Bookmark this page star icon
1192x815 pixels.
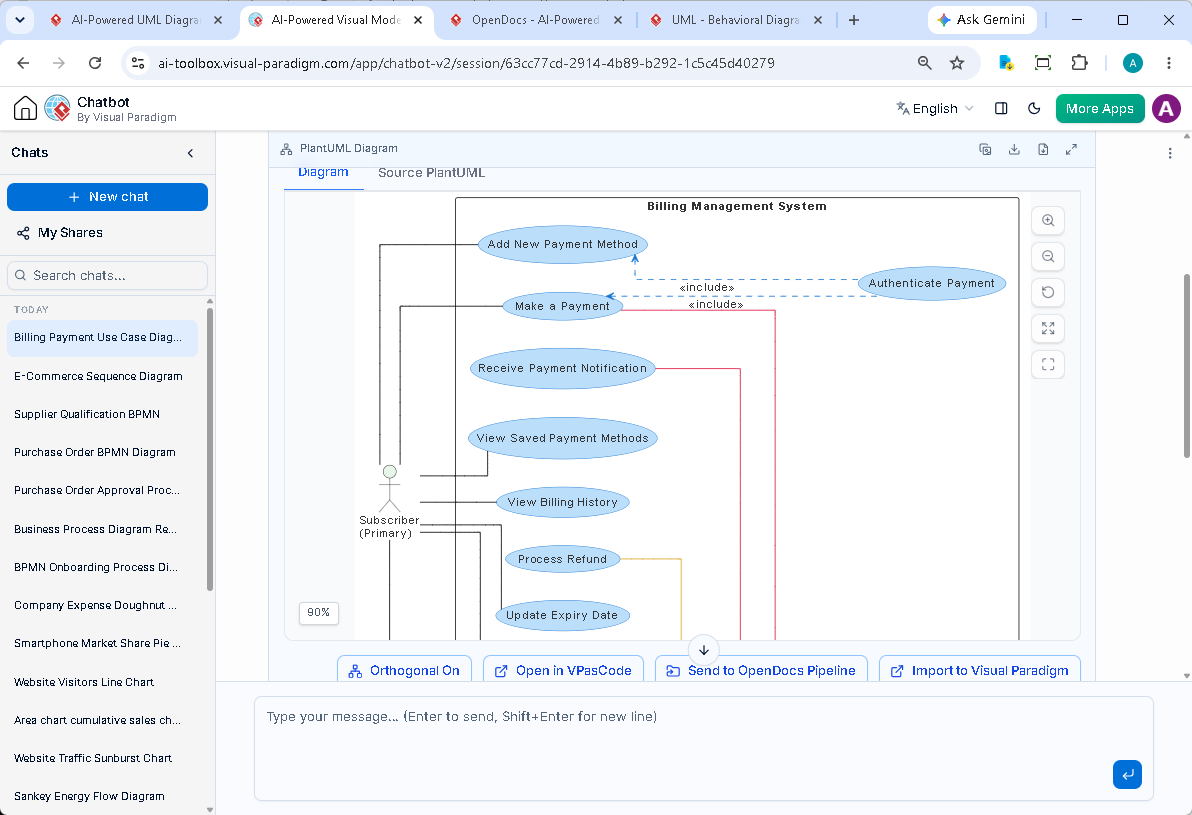click(957, 63)
